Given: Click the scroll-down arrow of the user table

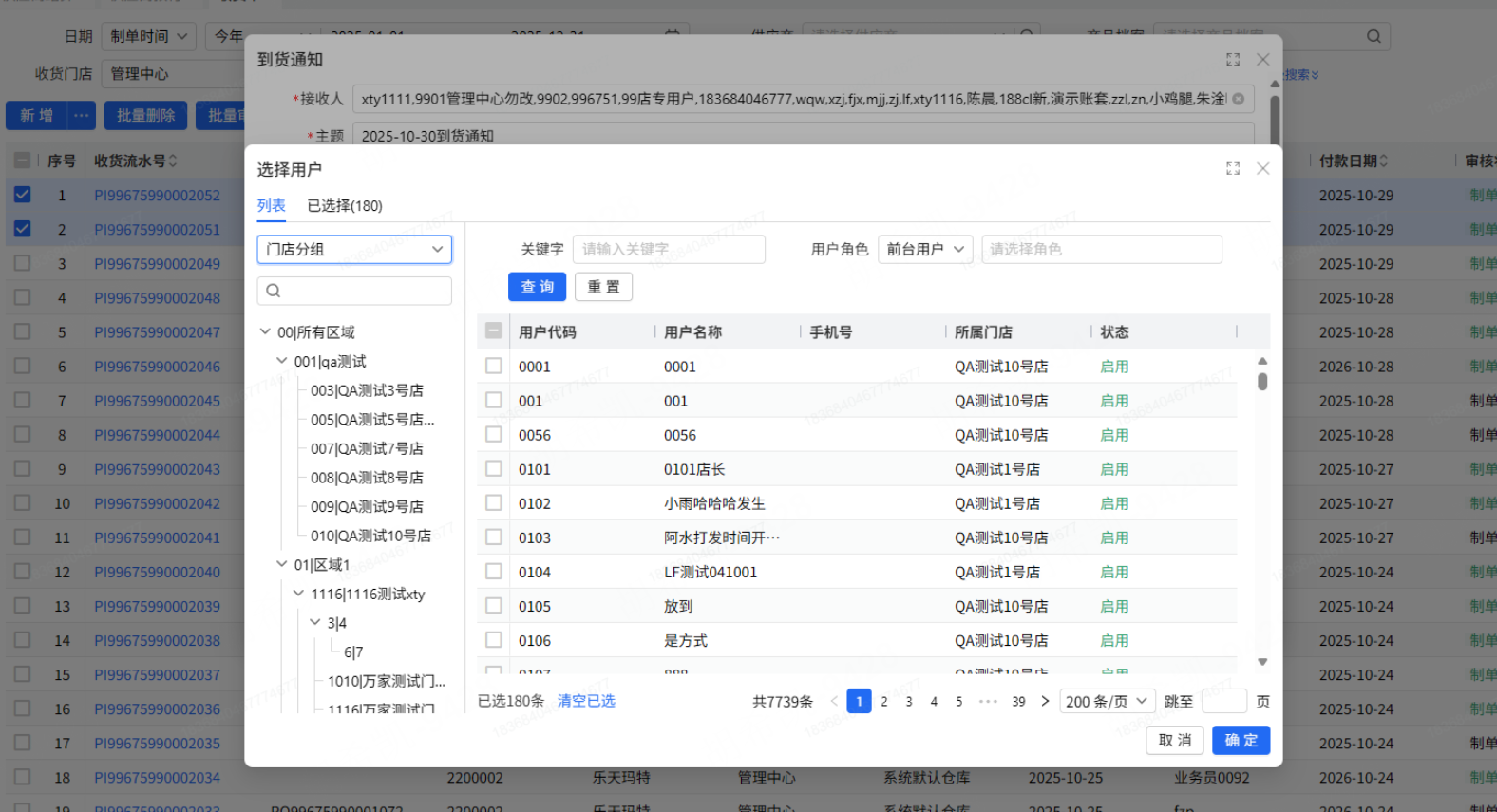Looking at the screenshot, I should point(1262,662).
